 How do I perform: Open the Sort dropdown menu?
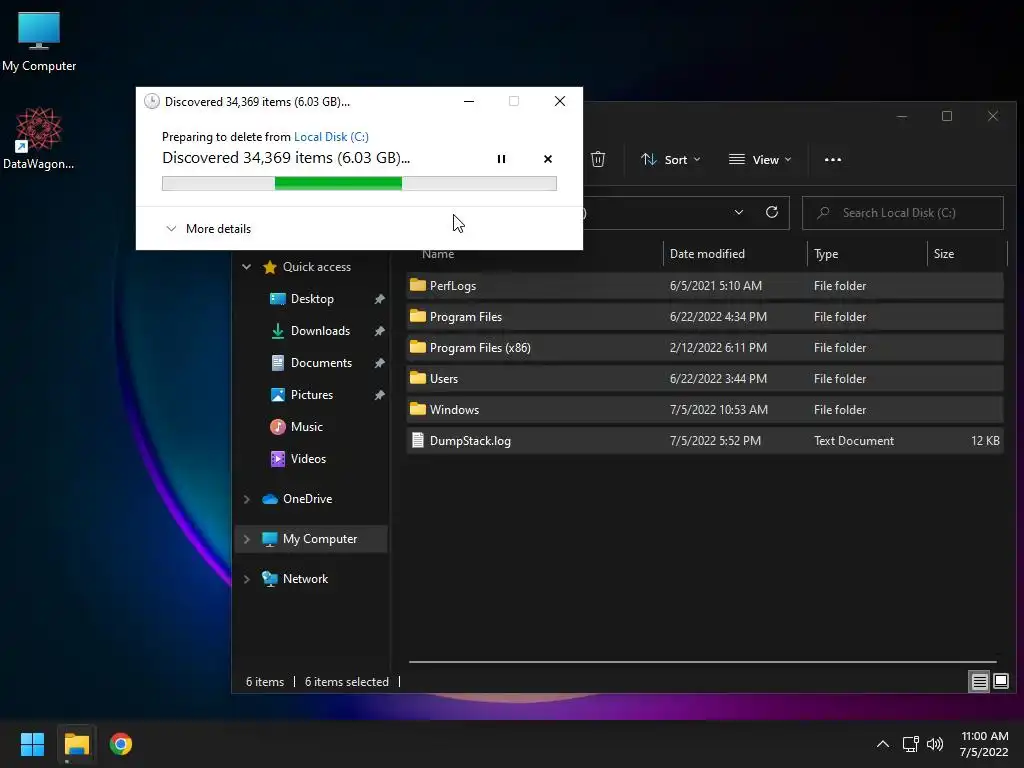(671, 159)
